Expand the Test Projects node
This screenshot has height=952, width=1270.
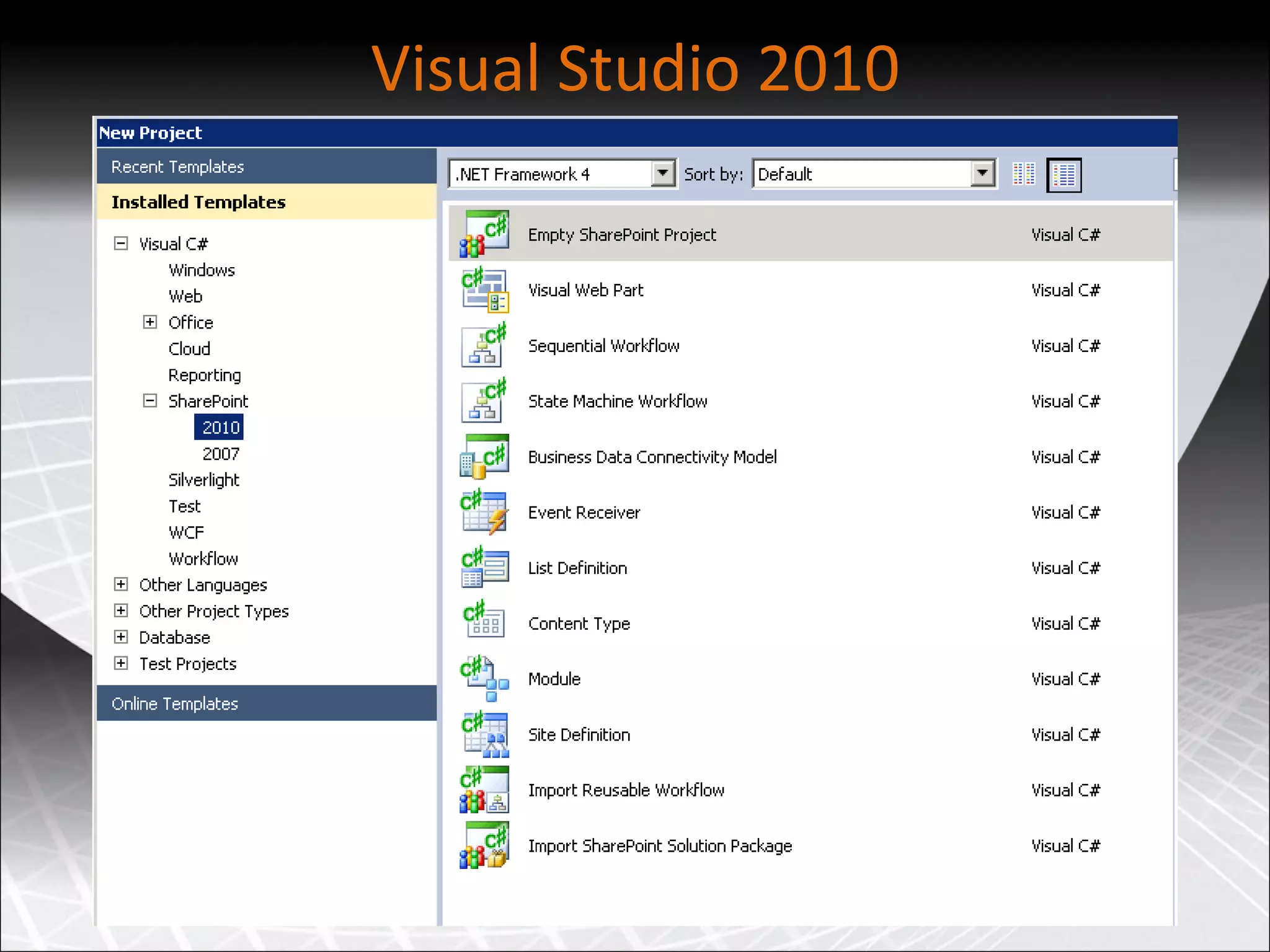tap(121, 663)
